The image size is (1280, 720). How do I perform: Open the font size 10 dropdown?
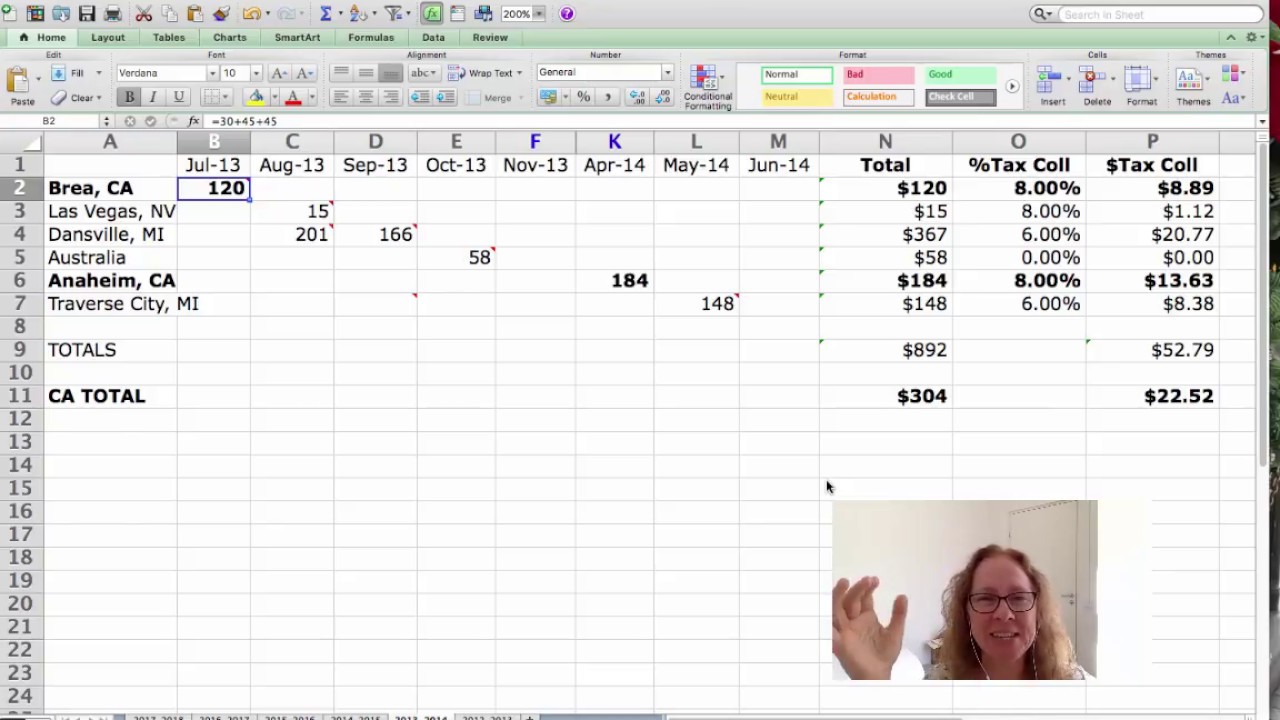click(x=256, y=73)
